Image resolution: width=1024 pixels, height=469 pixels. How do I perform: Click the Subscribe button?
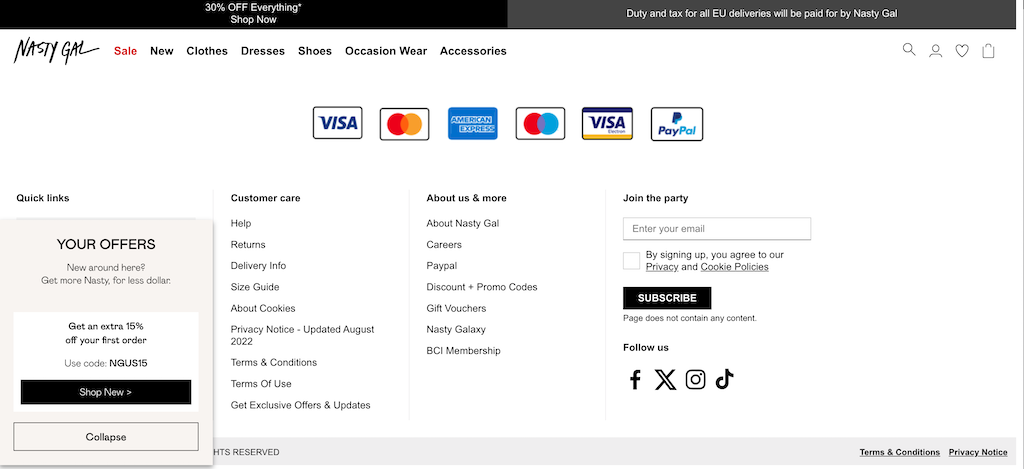click(667, 298)
